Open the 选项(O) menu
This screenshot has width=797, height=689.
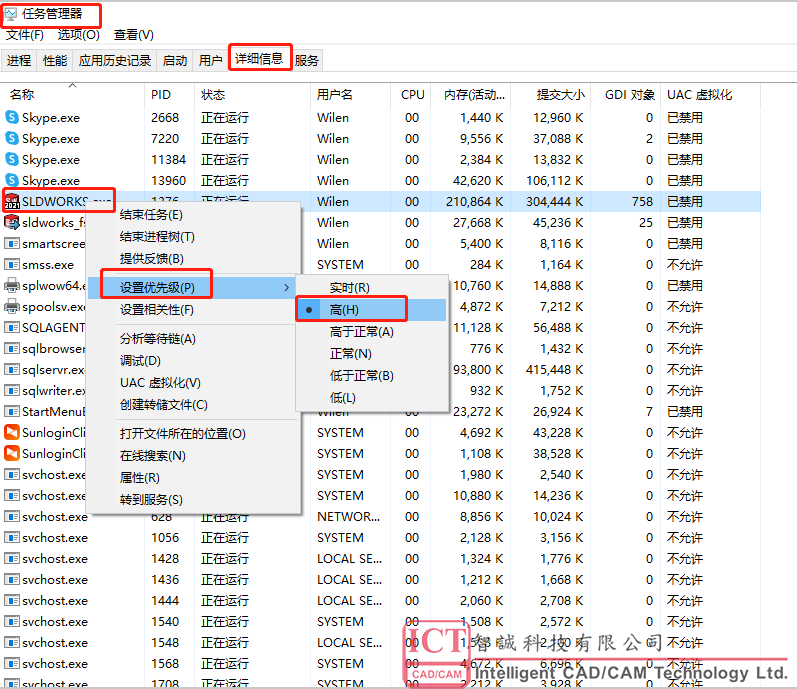(78, 35)
